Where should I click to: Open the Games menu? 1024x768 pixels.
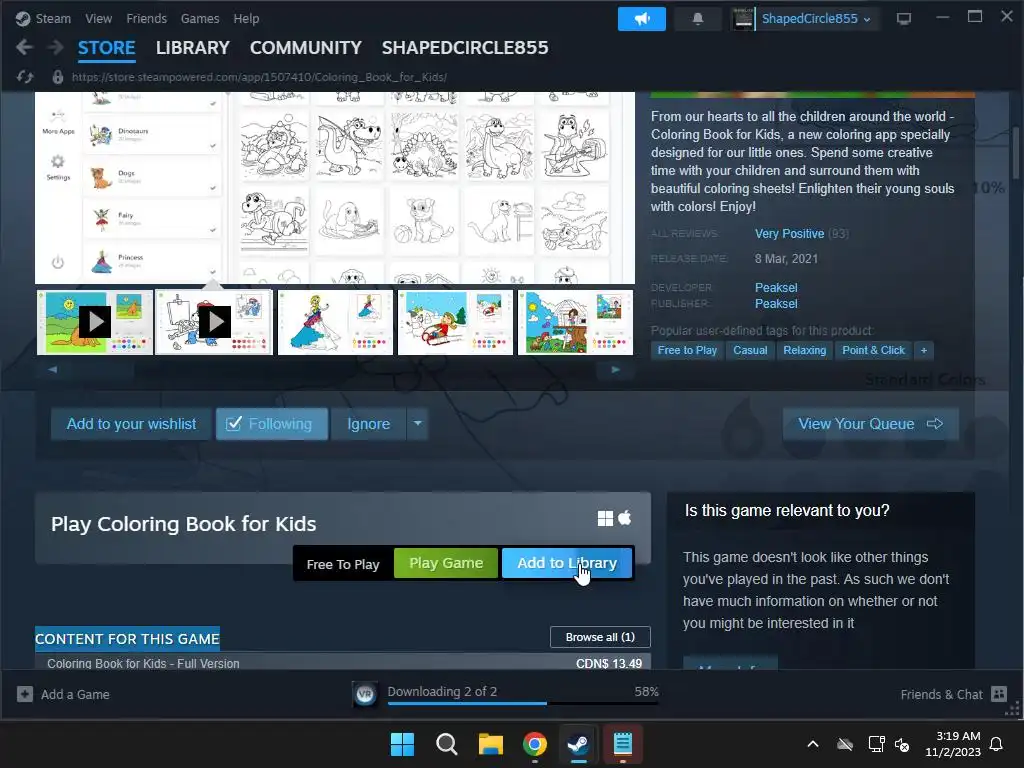click(x=200, y=19)
